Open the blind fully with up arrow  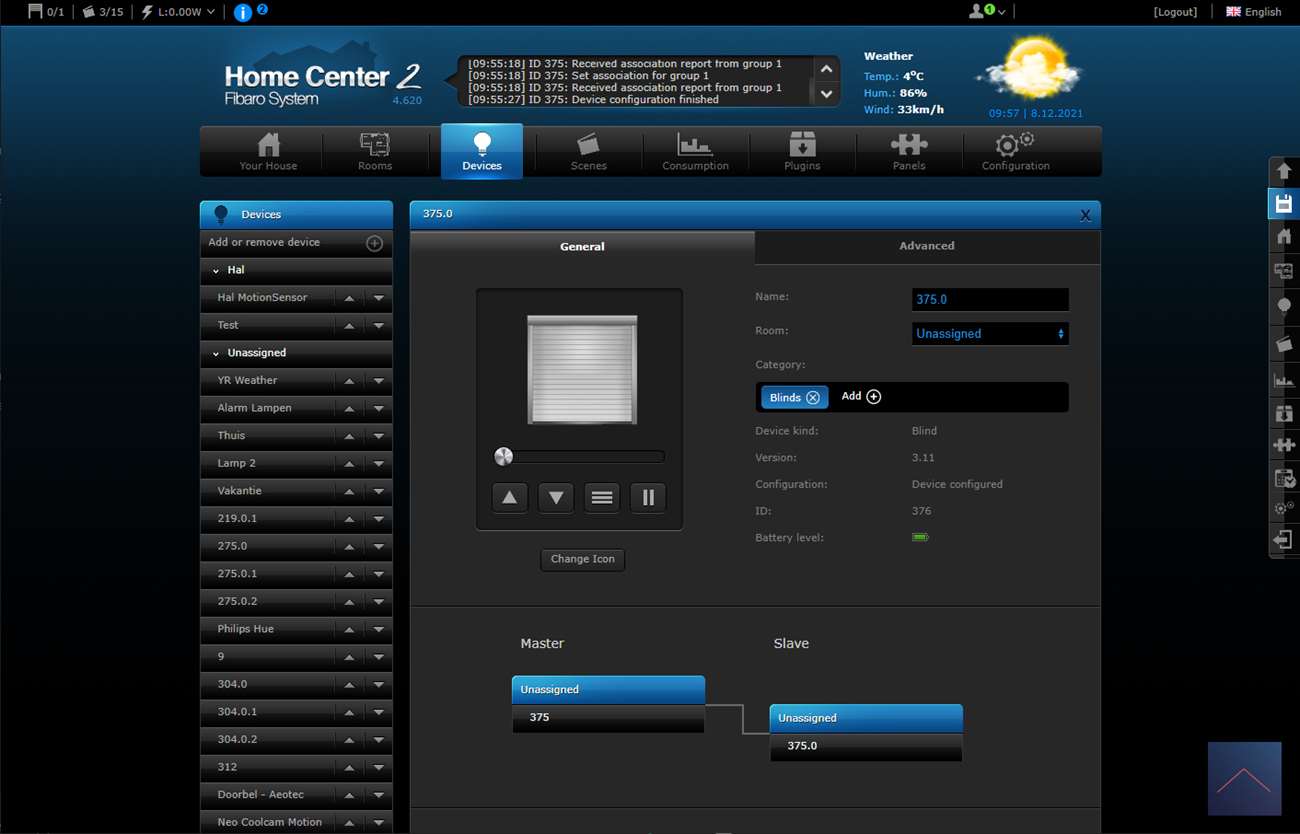pos(510,498)
